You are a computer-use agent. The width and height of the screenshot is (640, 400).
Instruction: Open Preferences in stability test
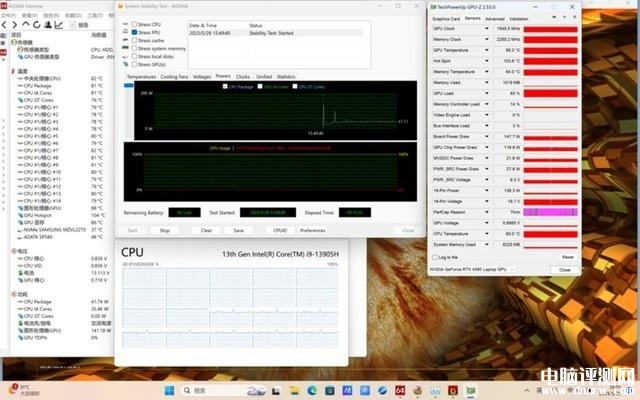313,231
